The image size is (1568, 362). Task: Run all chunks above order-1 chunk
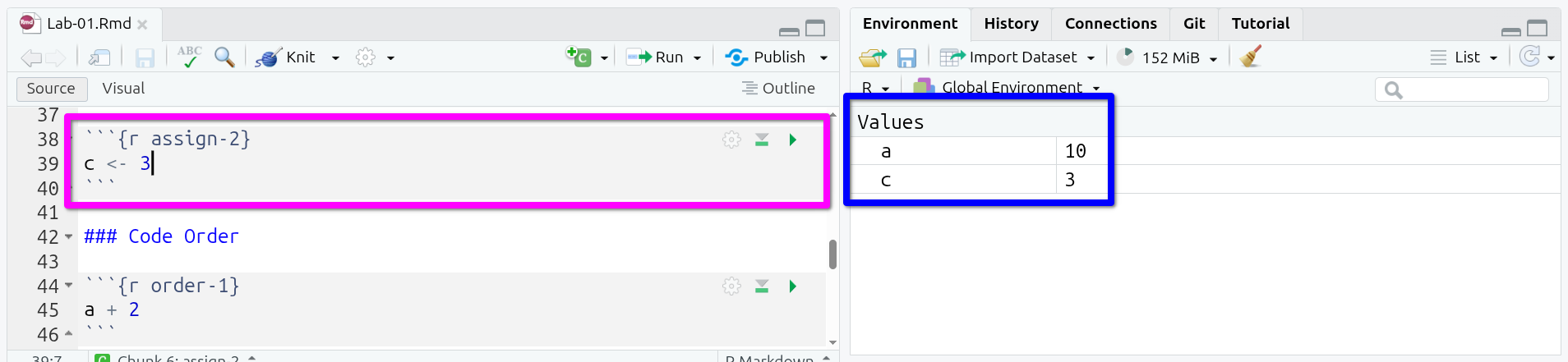click(762, 286)
